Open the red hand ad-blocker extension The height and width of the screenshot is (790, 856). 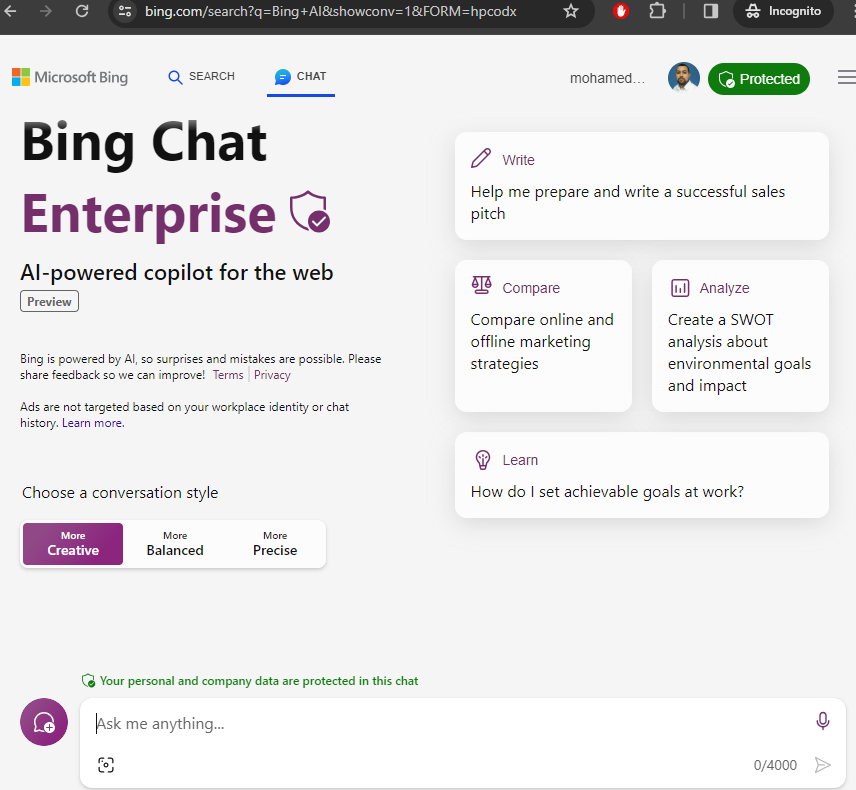coord(621,11)
